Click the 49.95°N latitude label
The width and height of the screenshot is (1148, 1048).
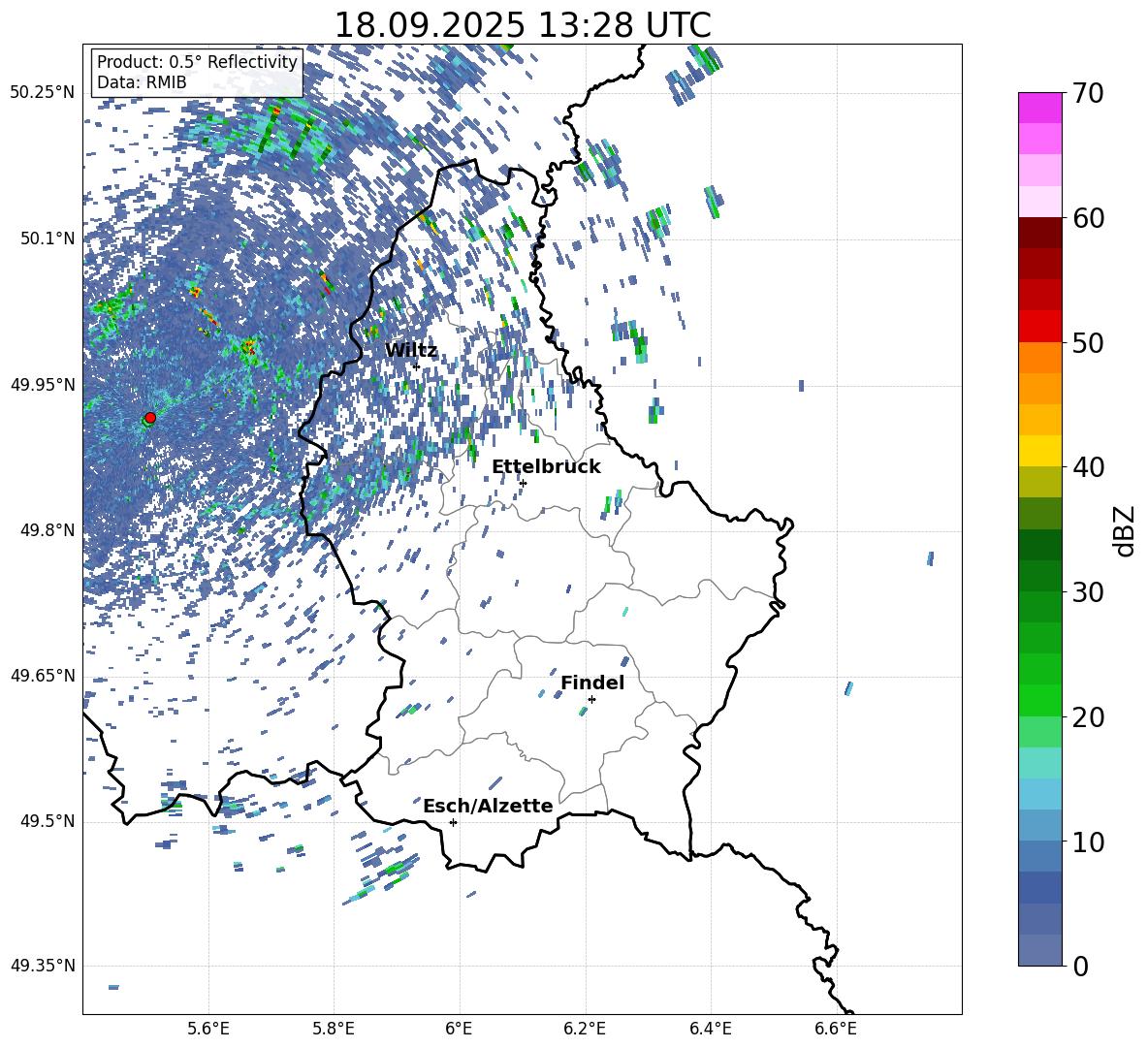point(43,384)
